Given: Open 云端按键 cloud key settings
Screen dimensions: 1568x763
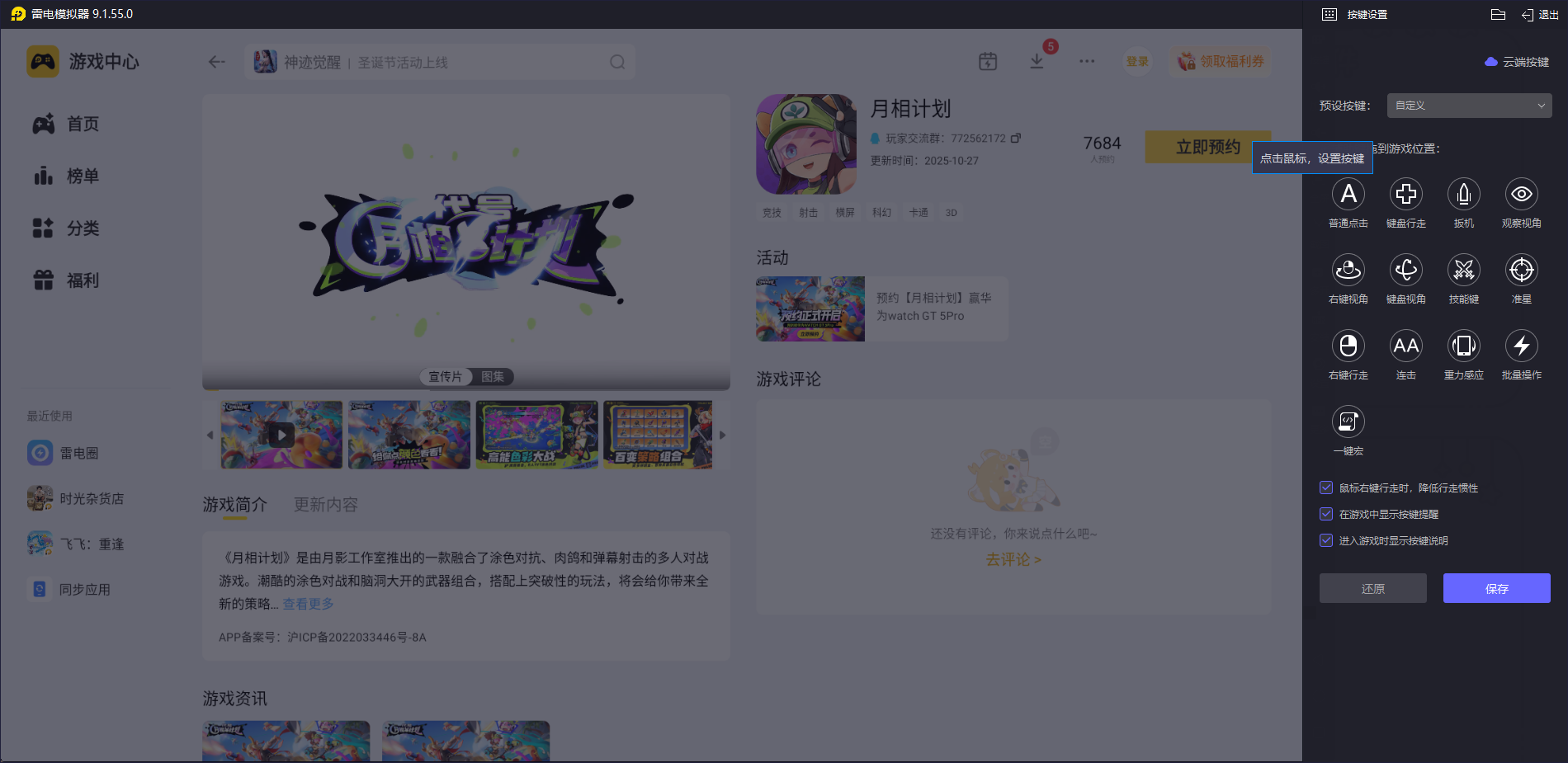Looking at the screenshot, I should pos(1517,62).
